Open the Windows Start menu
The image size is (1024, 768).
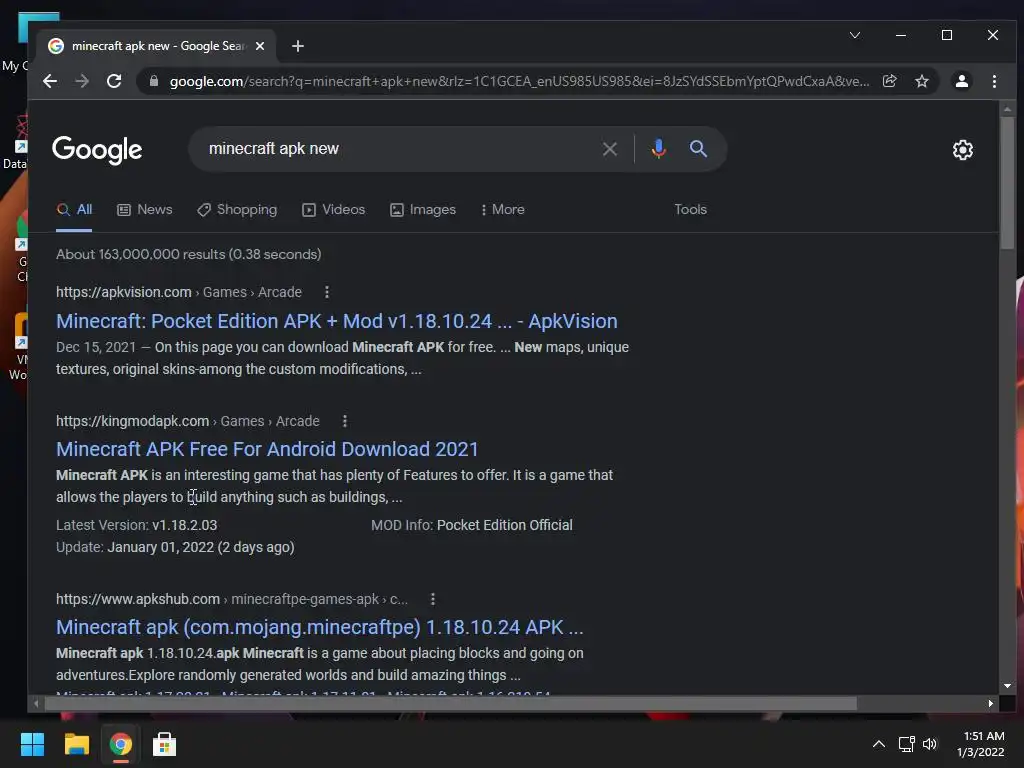tap(32, 744)
